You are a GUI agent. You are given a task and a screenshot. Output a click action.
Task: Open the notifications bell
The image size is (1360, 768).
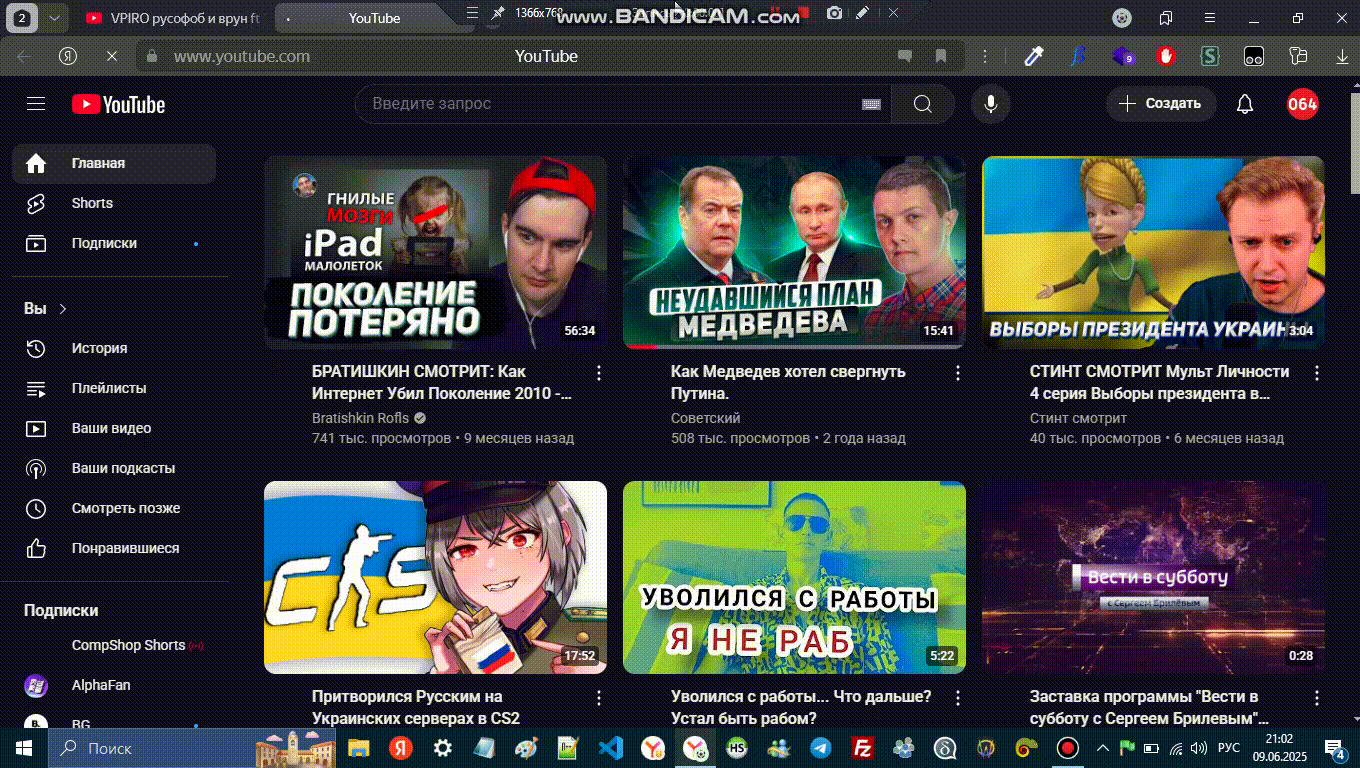1245,104
